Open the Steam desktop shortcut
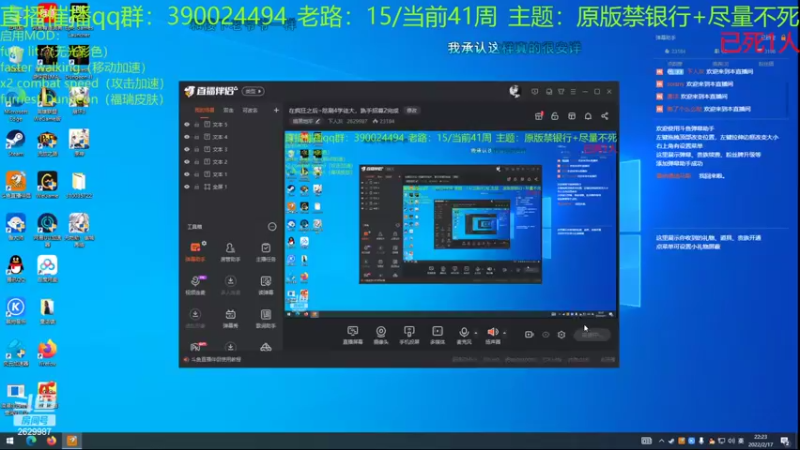Screen dimensions: 800x450 pos(16,143)
